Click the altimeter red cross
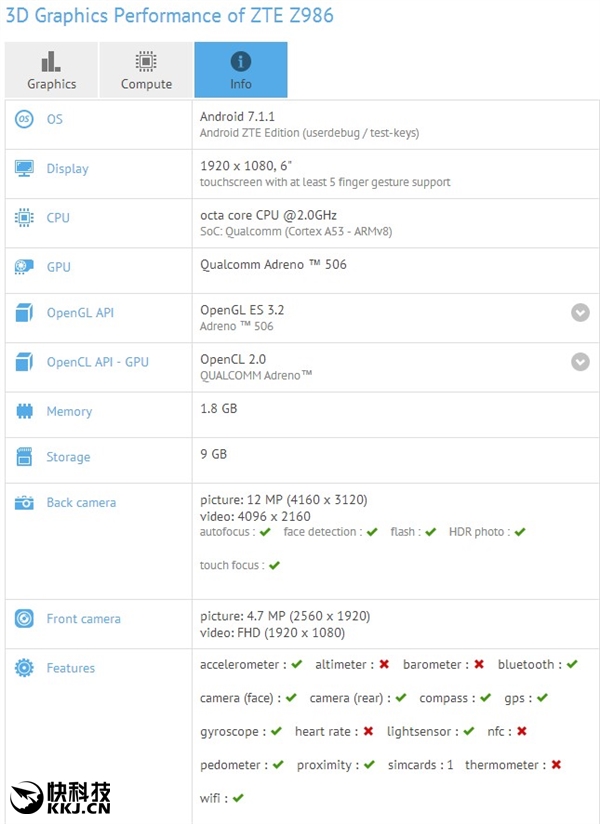 point(384,664)
